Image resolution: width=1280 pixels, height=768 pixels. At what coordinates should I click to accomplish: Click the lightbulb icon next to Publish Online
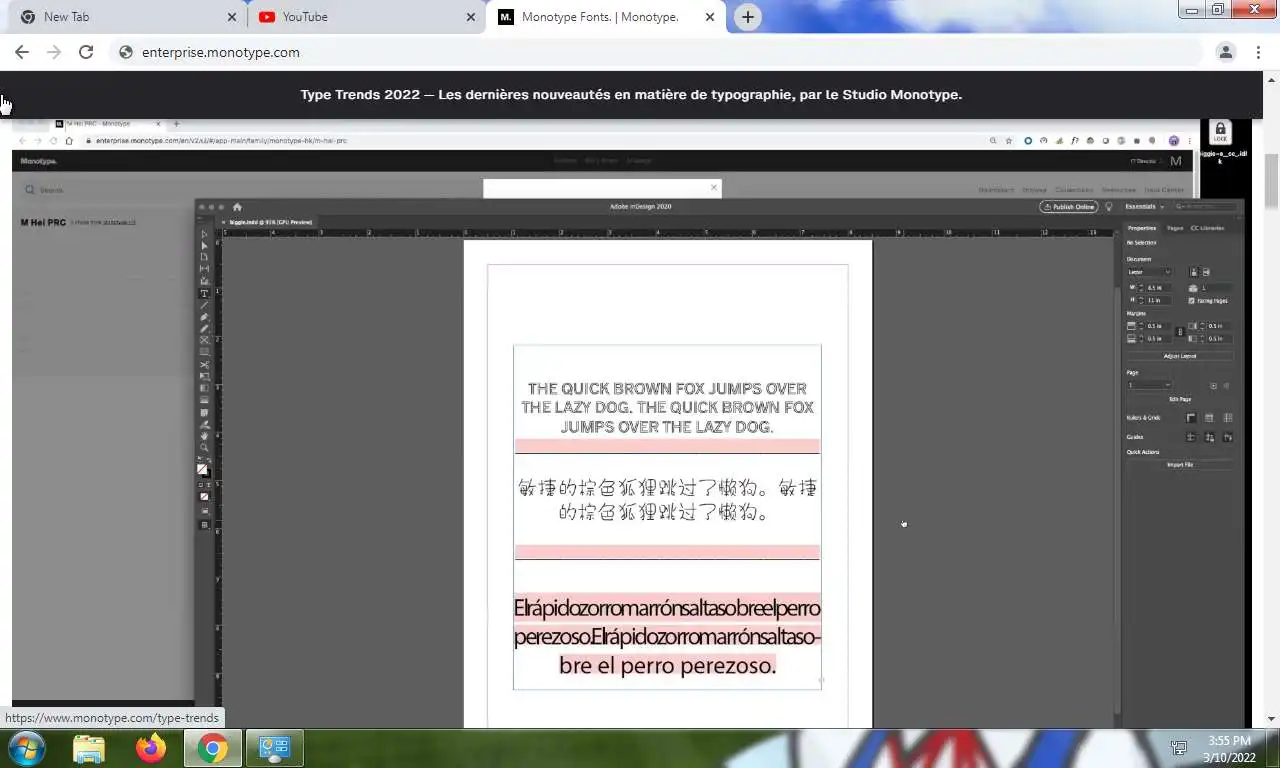pyautogui.click(x=1109, y=207)
